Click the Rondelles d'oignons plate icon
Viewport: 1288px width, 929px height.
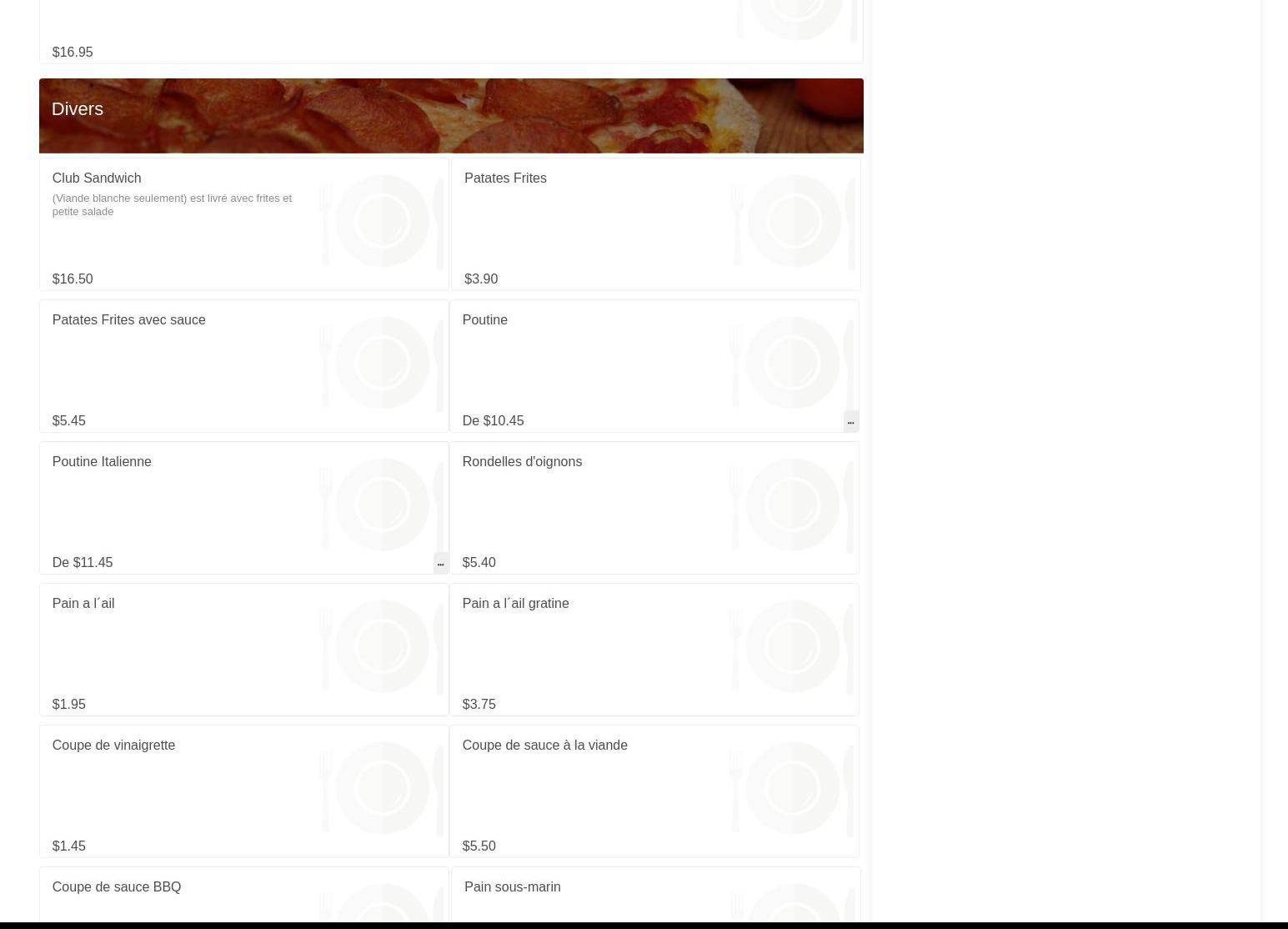pos(792,505)
